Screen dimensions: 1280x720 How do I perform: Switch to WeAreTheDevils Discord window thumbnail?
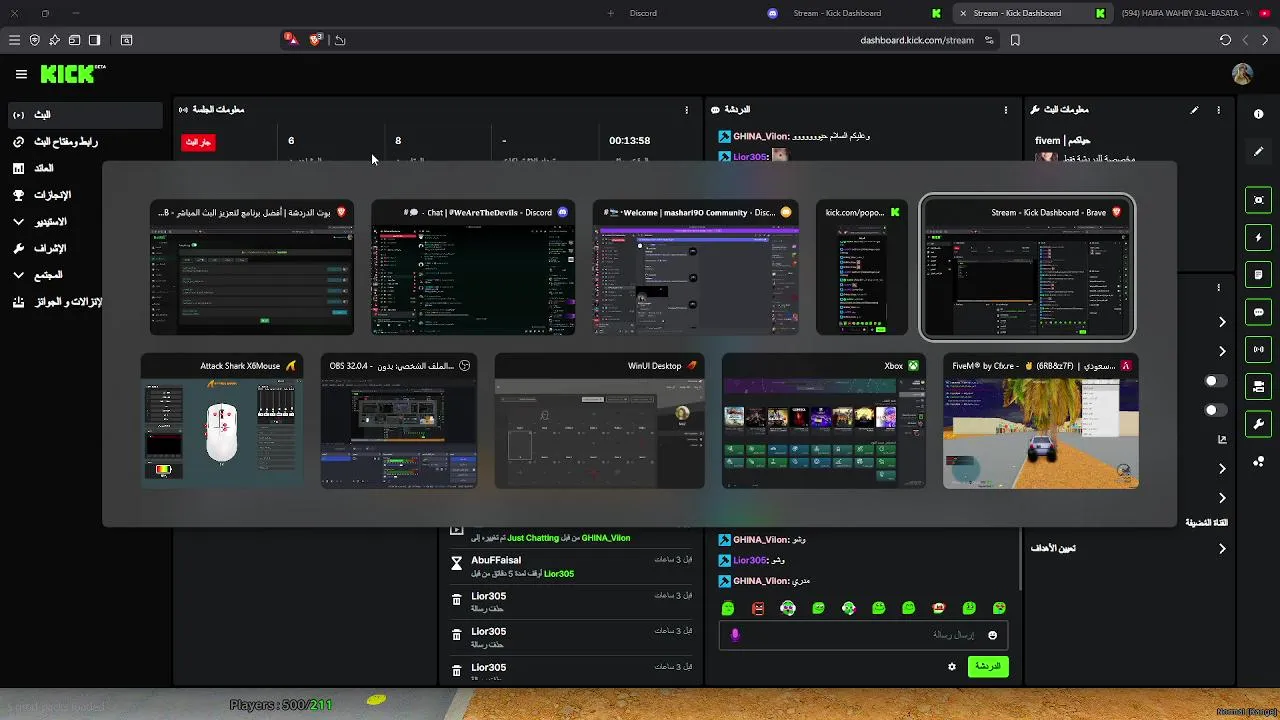pos(473,268)
